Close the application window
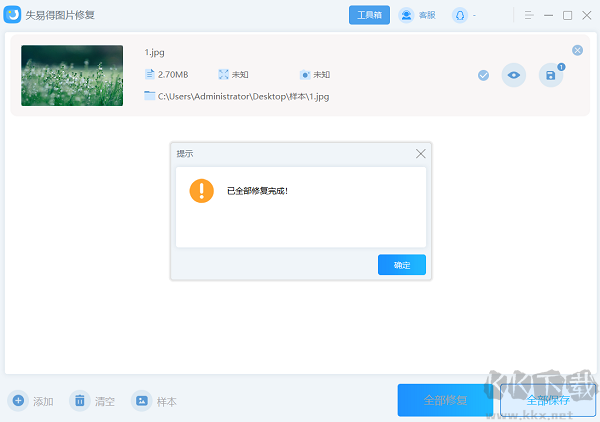This screenshot has width=600, height=422. (587, 15)
